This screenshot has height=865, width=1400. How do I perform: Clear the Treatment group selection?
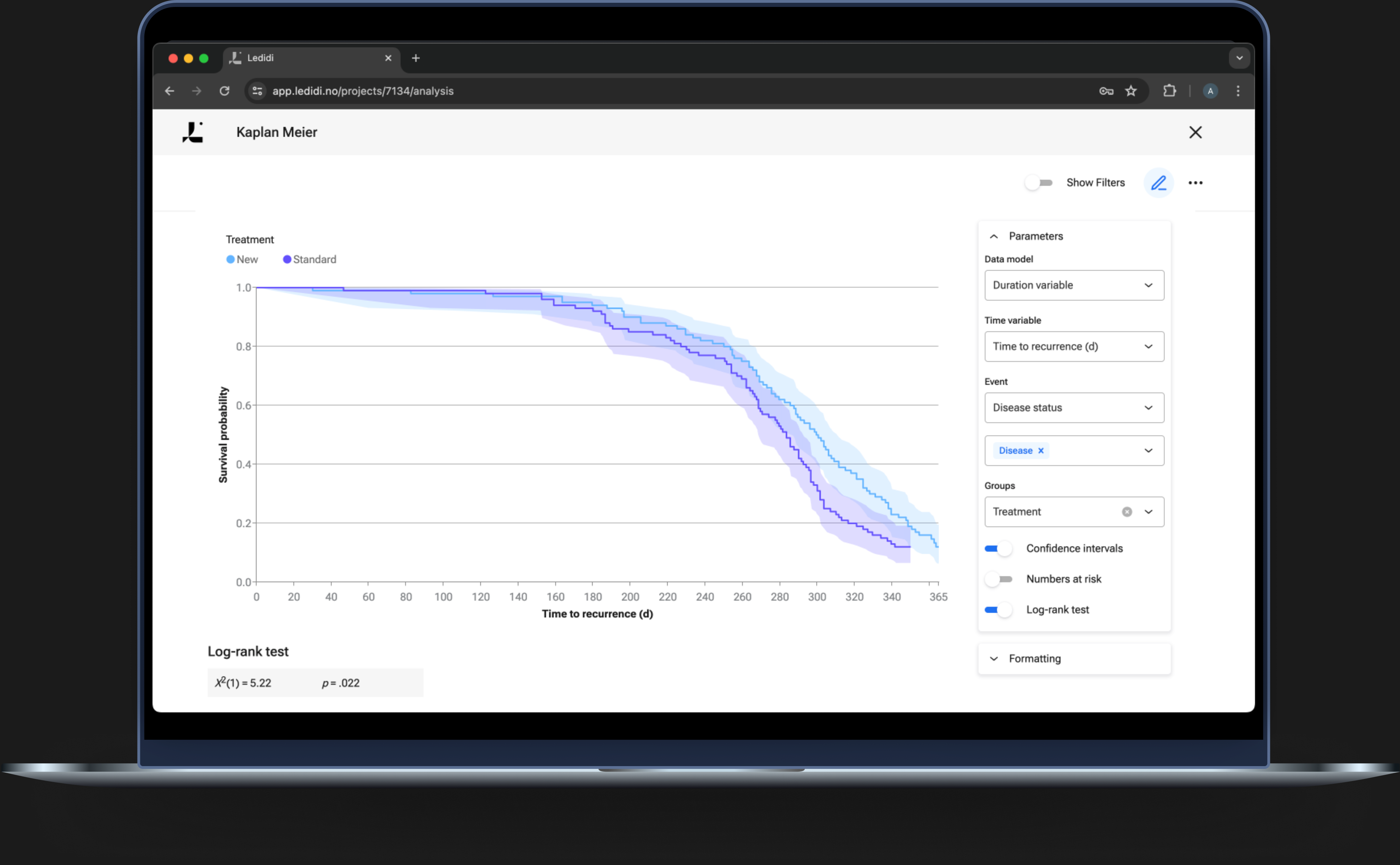pyautogui.click(x=1126, y=512)
